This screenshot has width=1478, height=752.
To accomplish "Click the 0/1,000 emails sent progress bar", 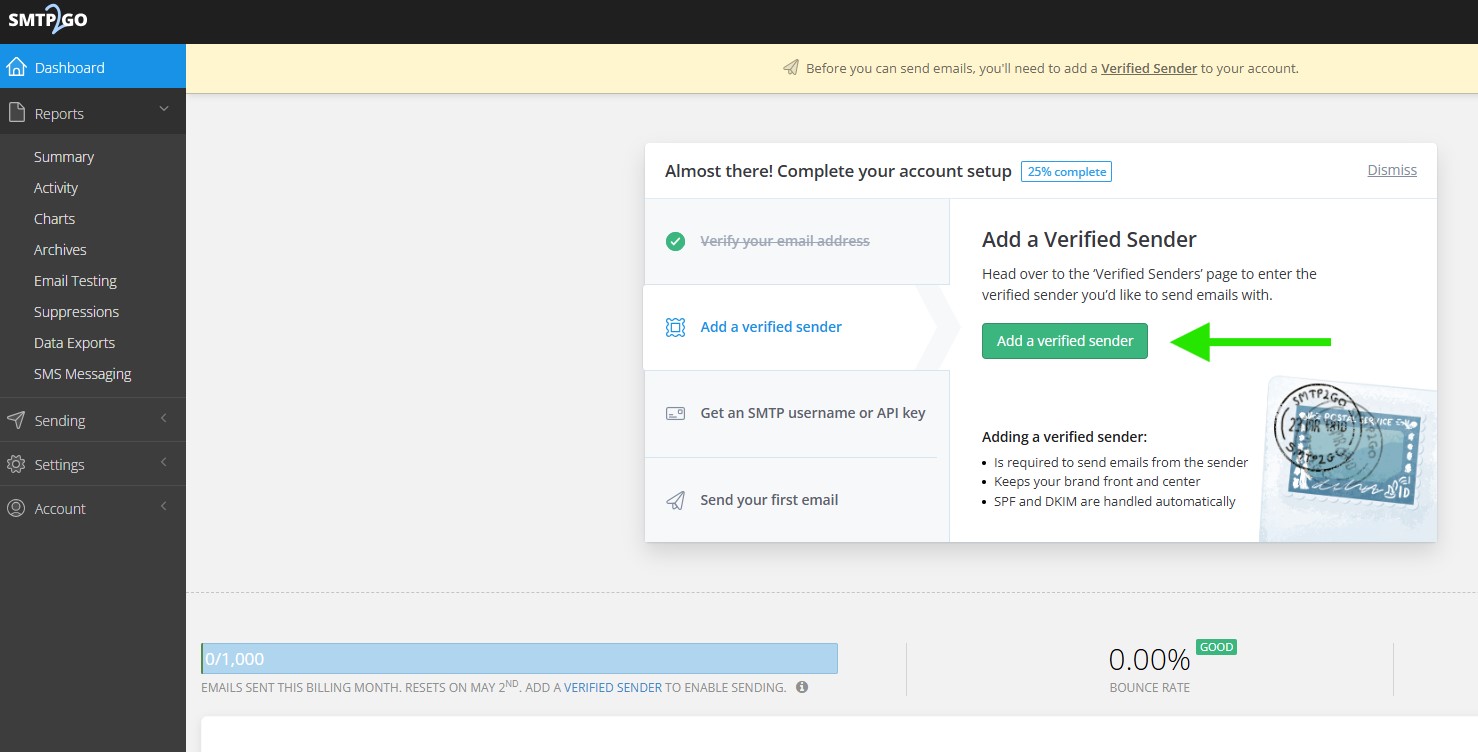I will (x=519, y=659).
